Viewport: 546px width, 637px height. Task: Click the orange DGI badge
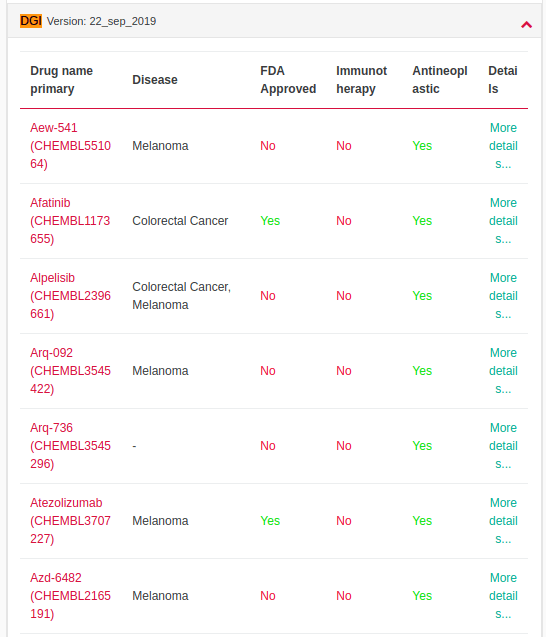31,21
